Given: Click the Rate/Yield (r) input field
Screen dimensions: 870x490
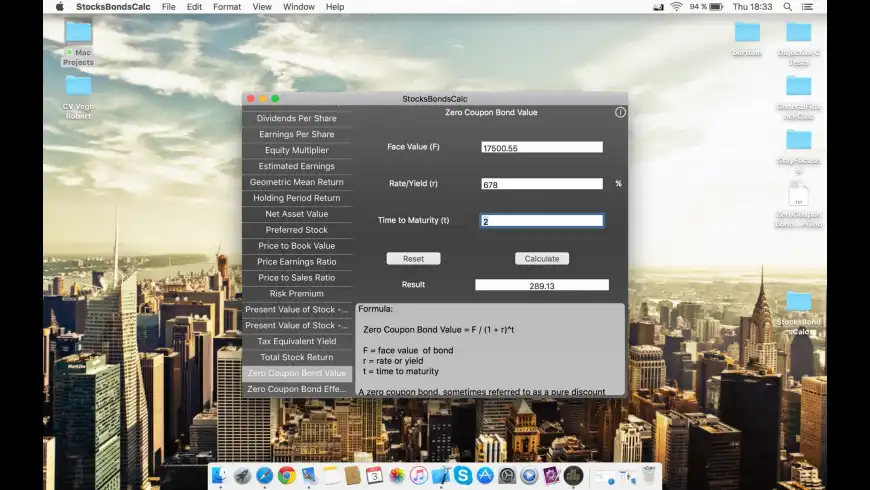Looking at the screenshot, I should click(x=541, y=184).
